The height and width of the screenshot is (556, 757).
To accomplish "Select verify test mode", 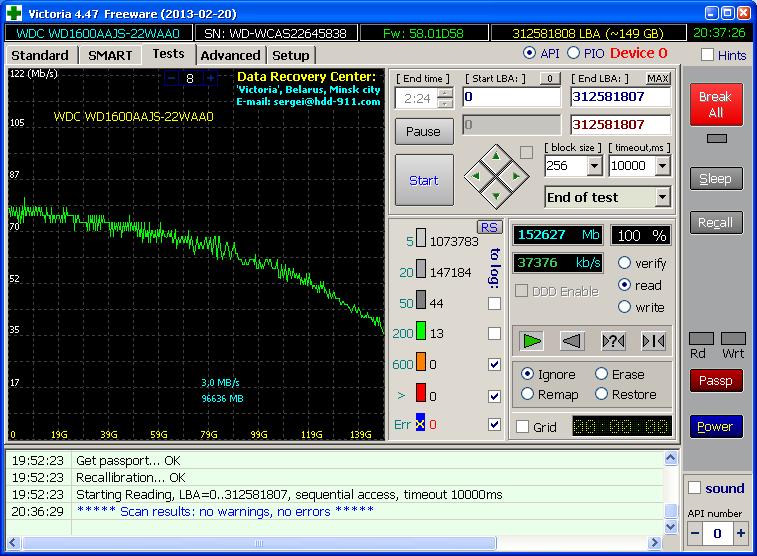I will tap(624, 263).
